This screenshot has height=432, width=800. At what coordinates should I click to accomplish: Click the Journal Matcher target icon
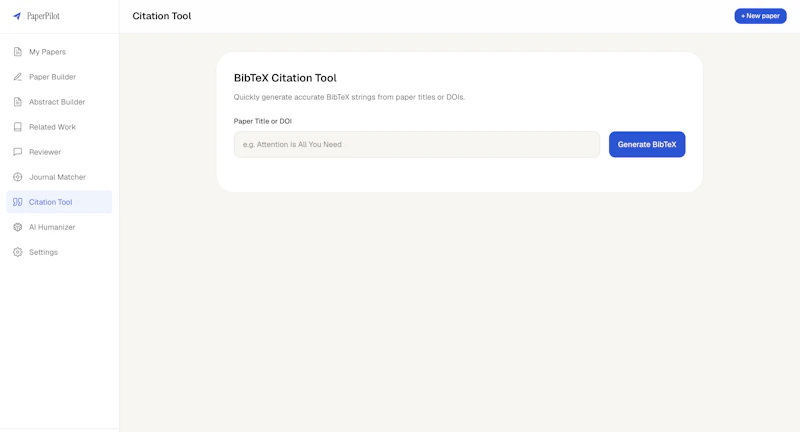pyautogui.click(x=17, y=177)
